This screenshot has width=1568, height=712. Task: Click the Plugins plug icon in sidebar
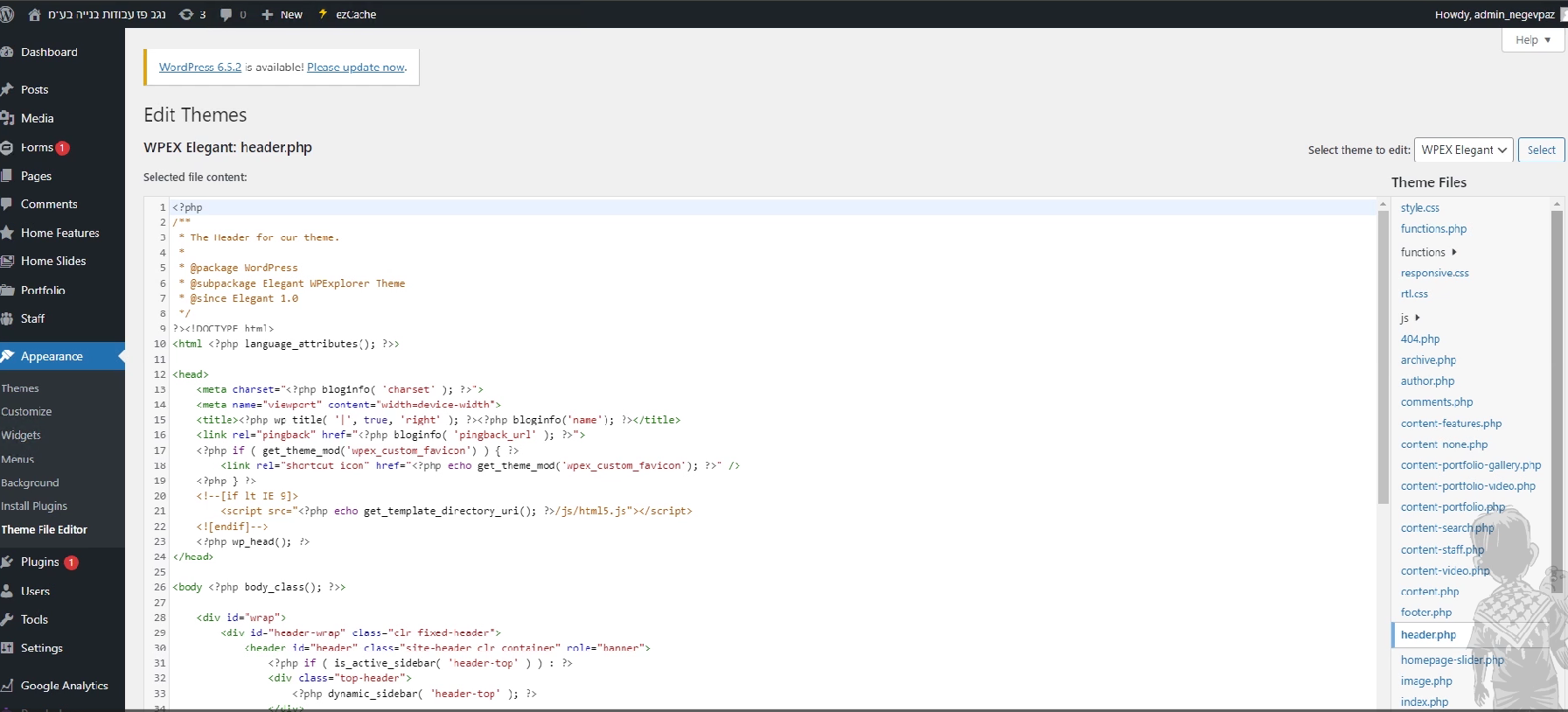point(8,562)
